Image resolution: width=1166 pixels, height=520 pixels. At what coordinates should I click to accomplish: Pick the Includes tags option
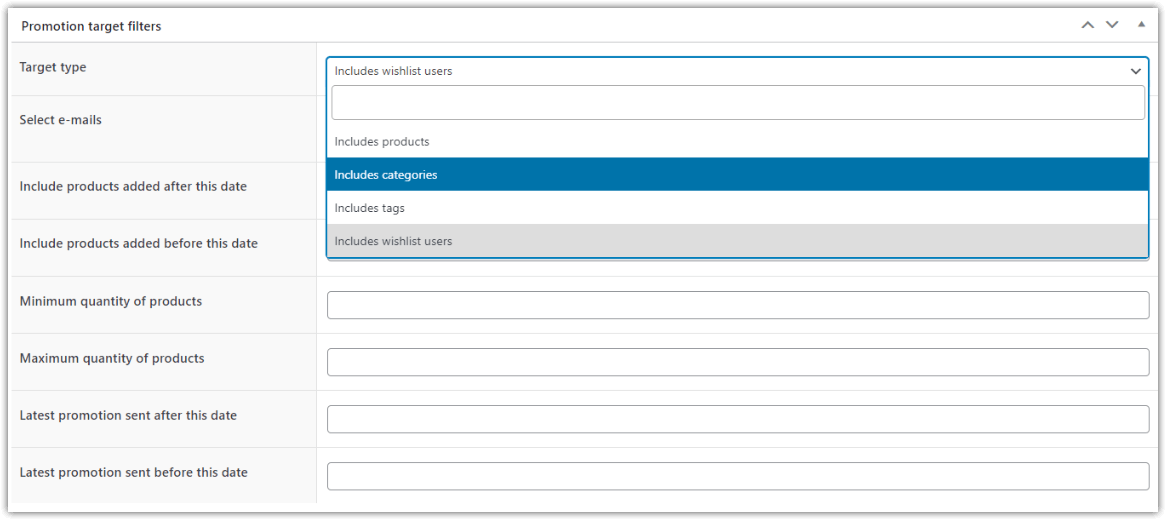click(x=370, y=208)
